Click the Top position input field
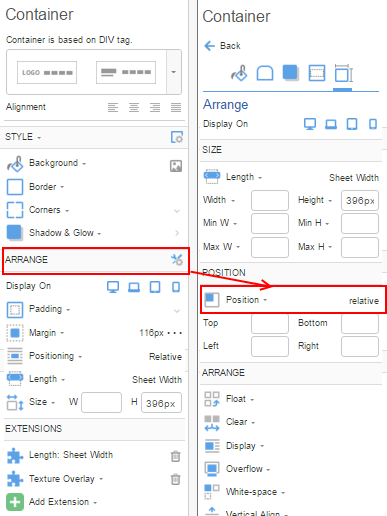 (x=270, y=324)
